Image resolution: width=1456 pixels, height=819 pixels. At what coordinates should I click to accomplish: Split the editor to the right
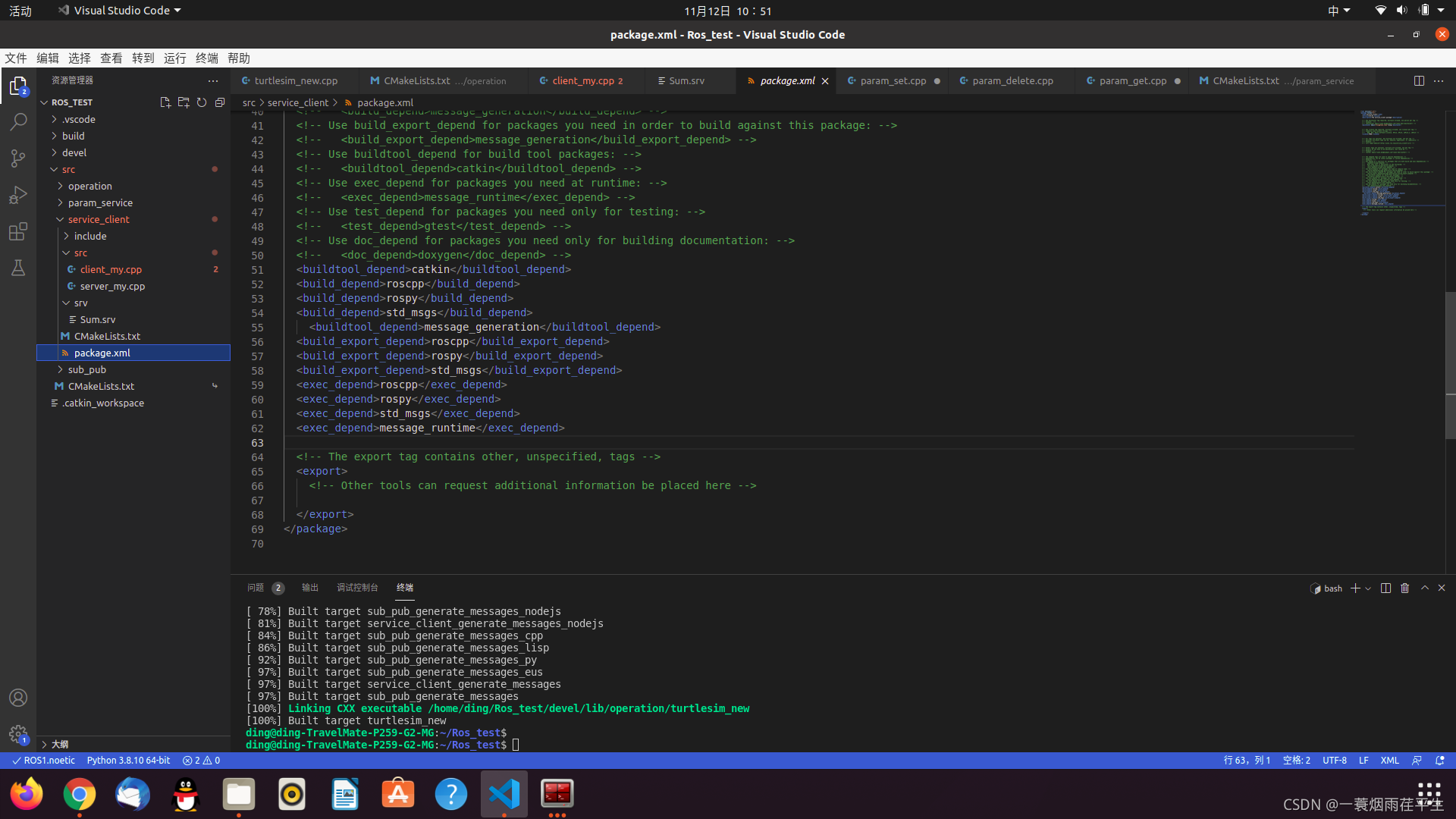(1419, 80)
